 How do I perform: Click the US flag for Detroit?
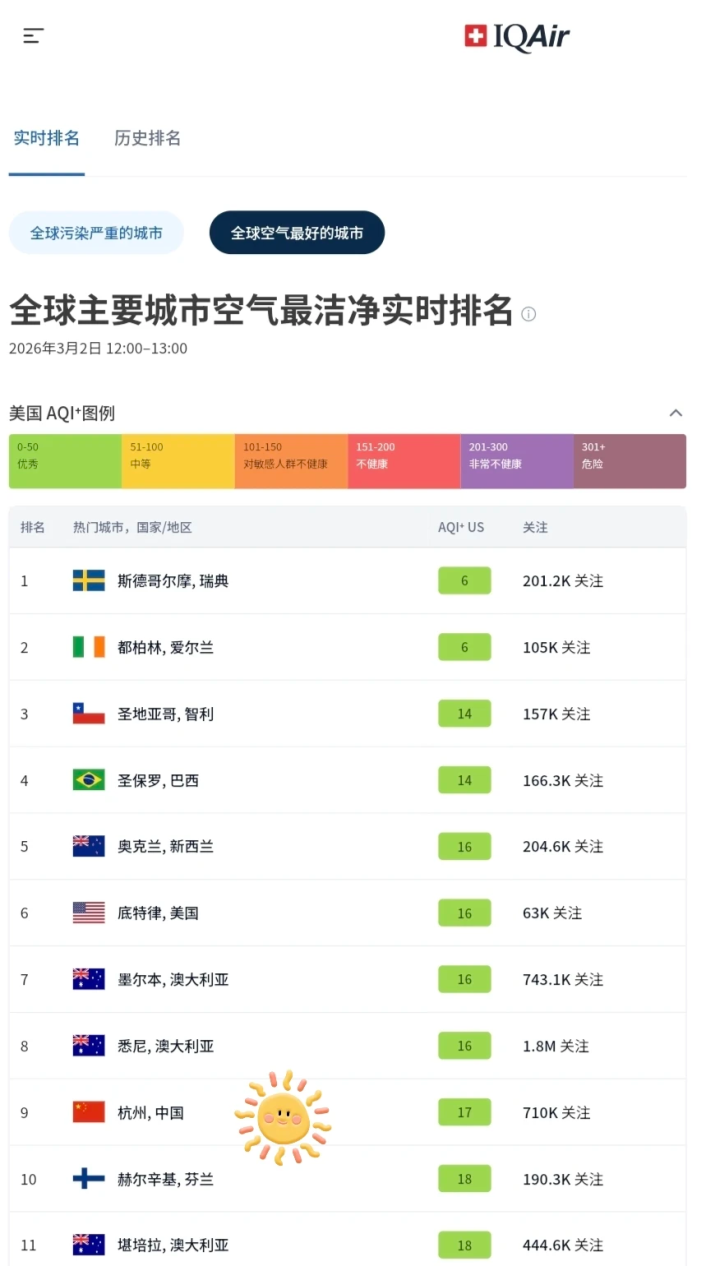(89, 913)
